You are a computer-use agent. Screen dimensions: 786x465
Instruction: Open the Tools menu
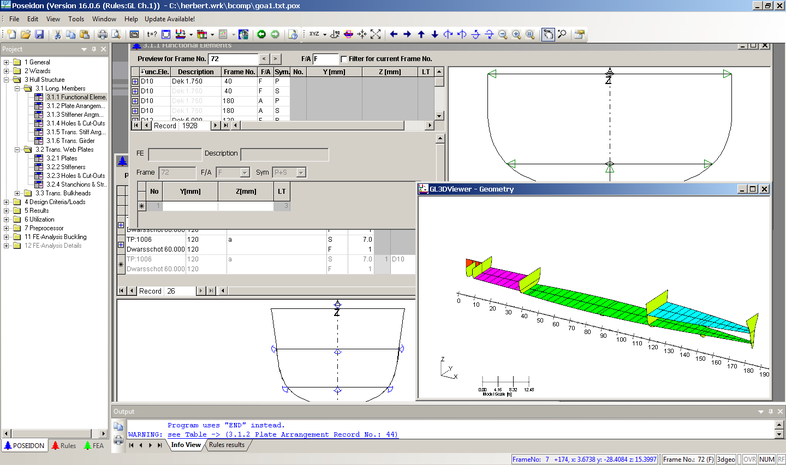pyautogui.click(x=76, y=19)
